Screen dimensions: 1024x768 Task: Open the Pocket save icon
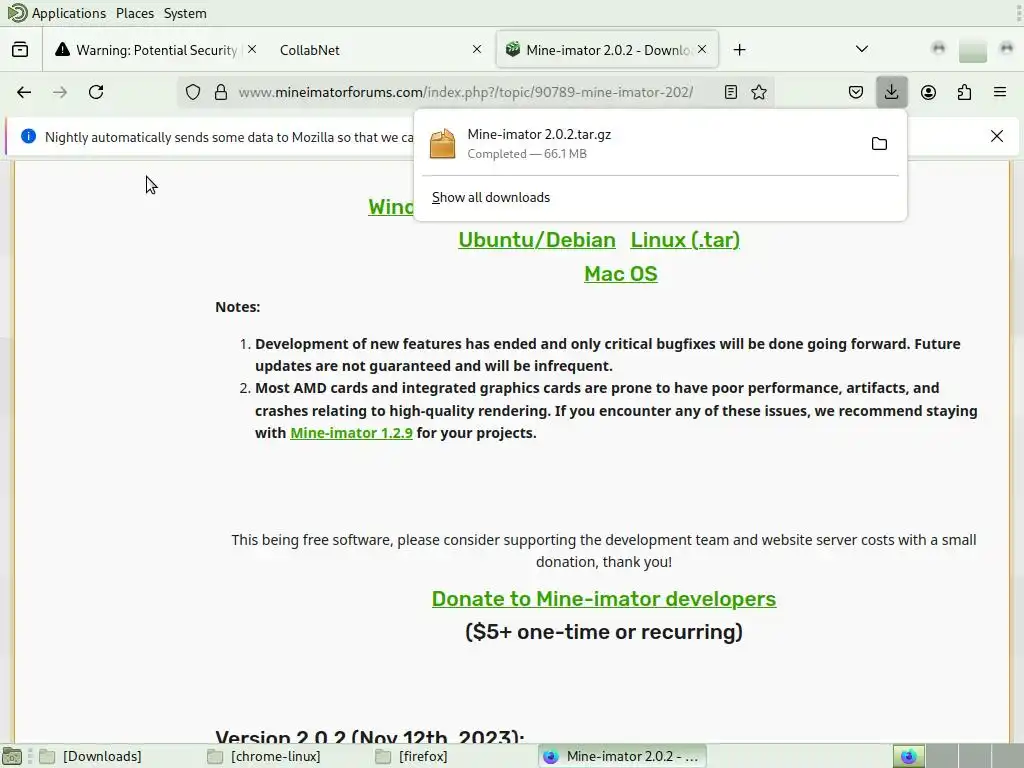(856, 92)
